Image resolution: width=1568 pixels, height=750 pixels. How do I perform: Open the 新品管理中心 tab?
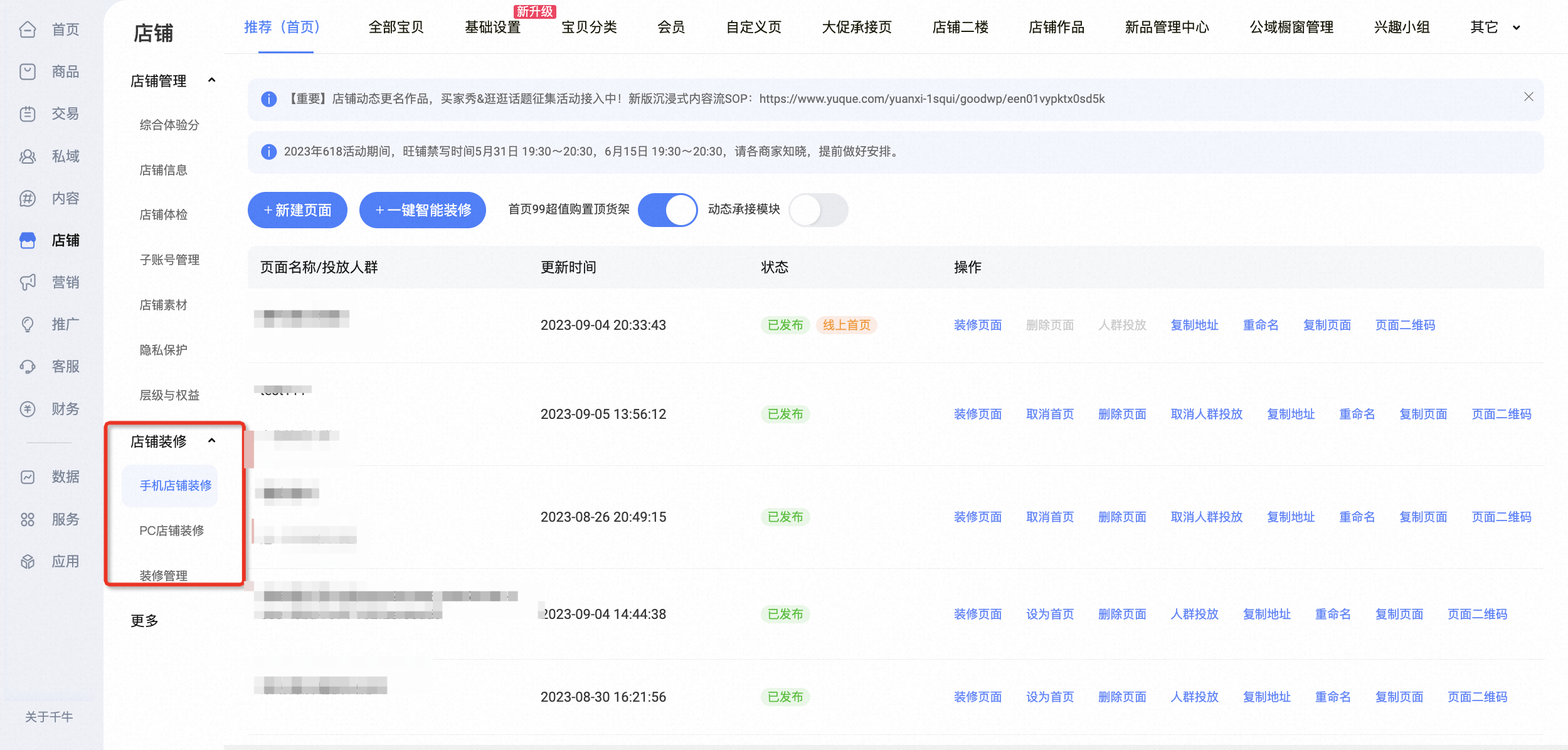[x=1167, y=28]
